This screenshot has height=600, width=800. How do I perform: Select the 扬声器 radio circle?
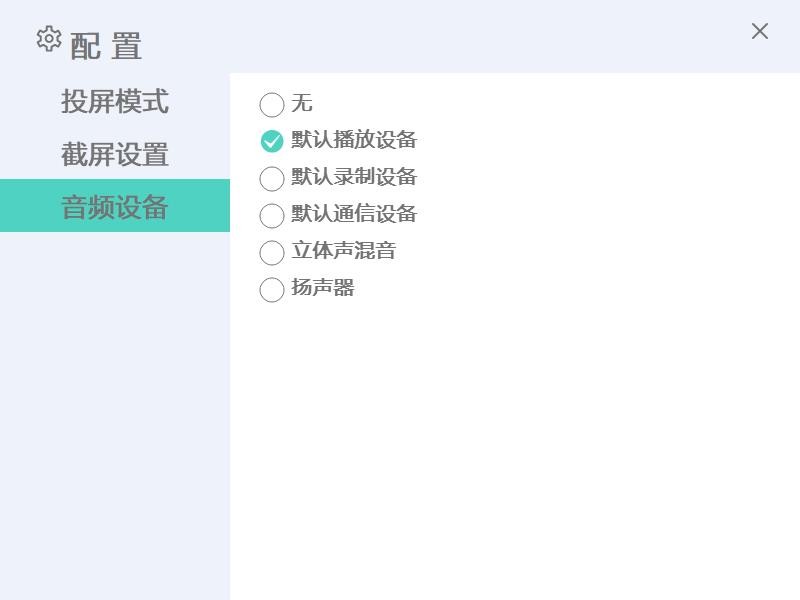272,289
